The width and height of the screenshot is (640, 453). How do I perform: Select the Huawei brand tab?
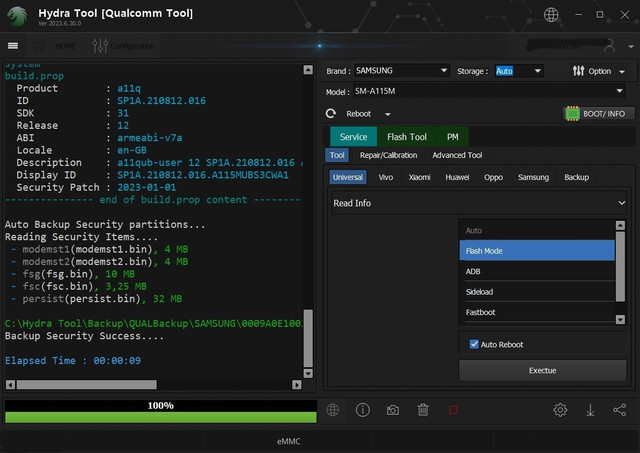tap(457, 177)
